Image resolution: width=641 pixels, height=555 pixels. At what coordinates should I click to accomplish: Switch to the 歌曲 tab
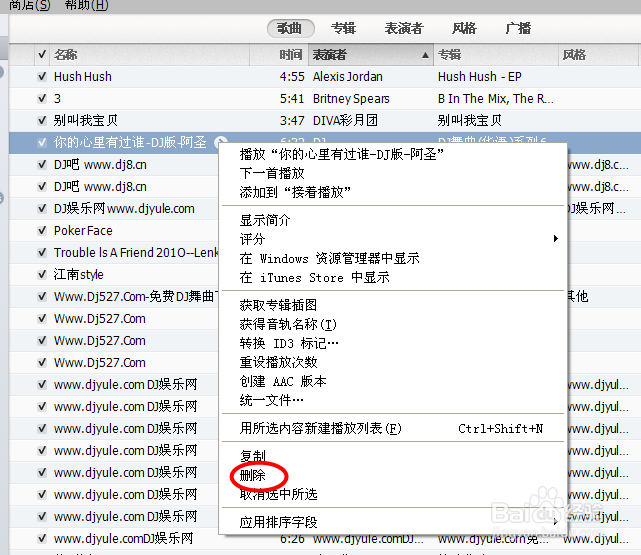point(291,28)
